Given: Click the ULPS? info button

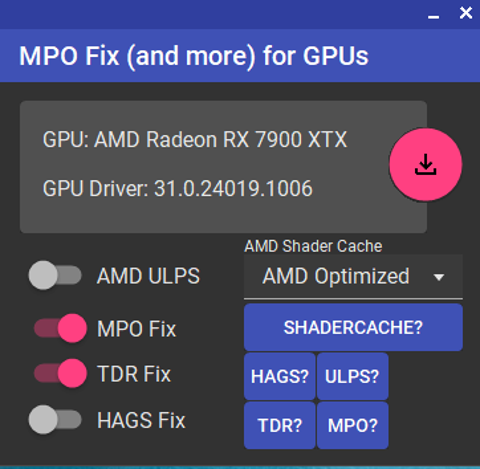Looking at the screenshot, I should [x=352, y=376].
